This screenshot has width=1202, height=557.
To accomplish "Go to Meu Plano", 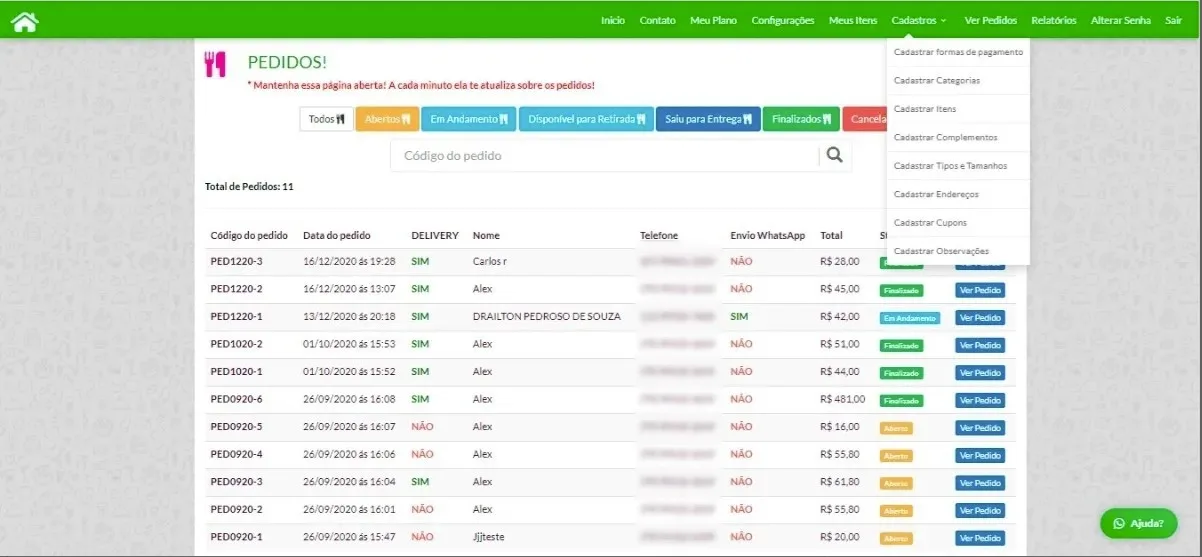I will [x=713, y=20].
